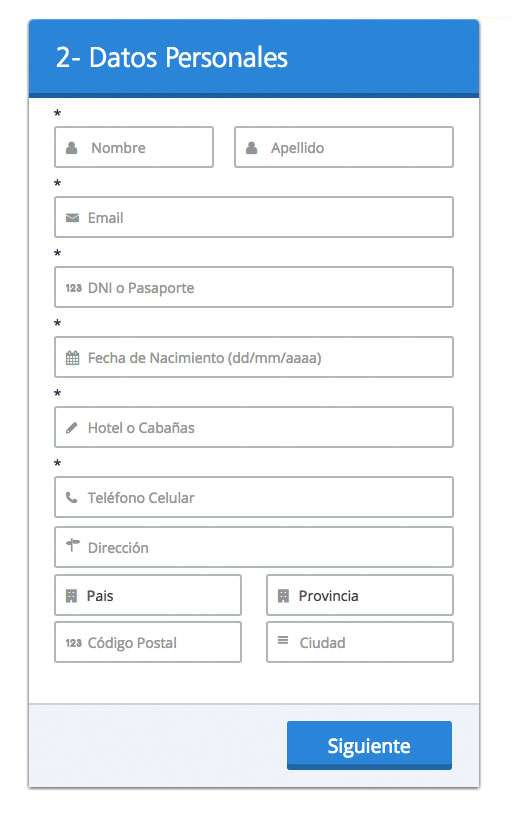
Task: Open the Provincia dropdown
Action: click(360, 595)
